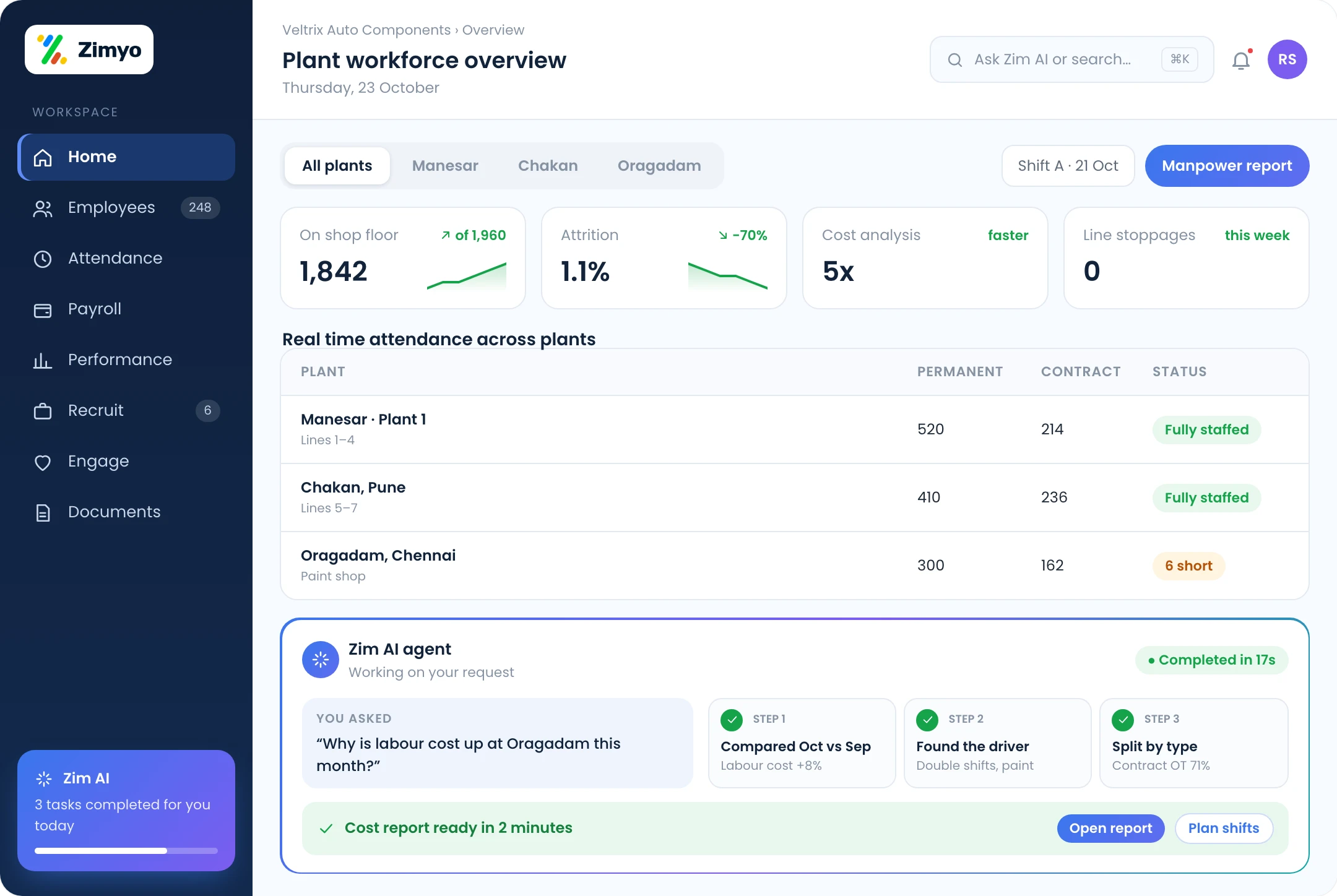The image size is (1337, 896).
Task: Click the Step 1 green check icon
Action: tap(732, 720)
